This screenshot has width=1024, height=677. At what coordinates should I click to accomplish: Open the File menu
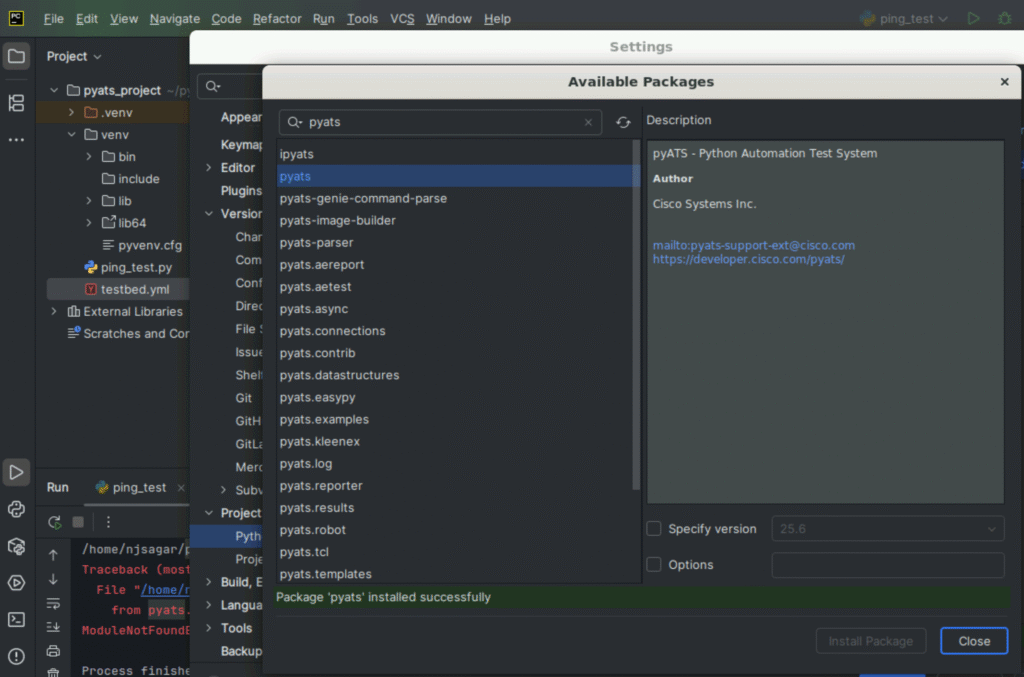click(54, 18)
